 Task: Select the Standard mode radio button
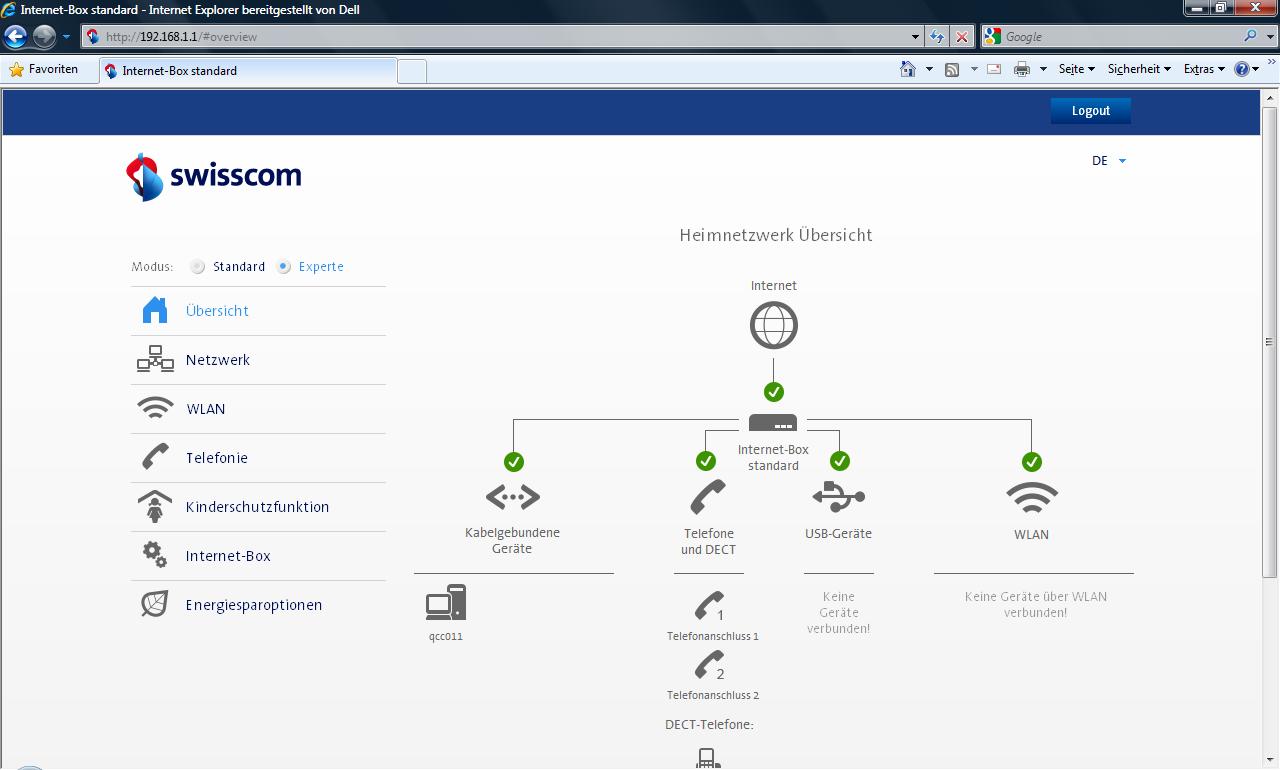click(198, 267)
